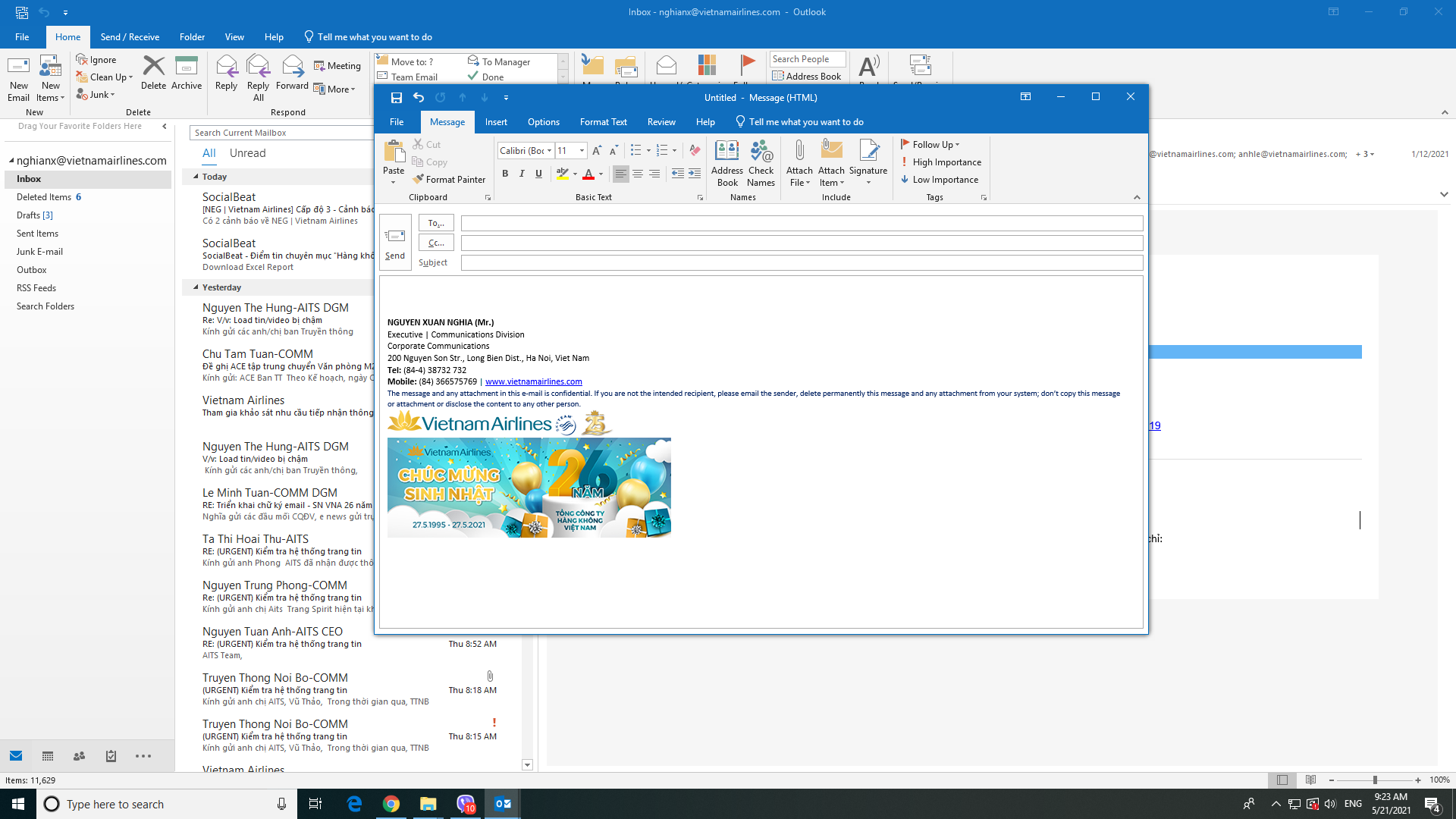Reply to the selected email in main ribbon
Screen dimensions: 1456x819
(226, 73)
